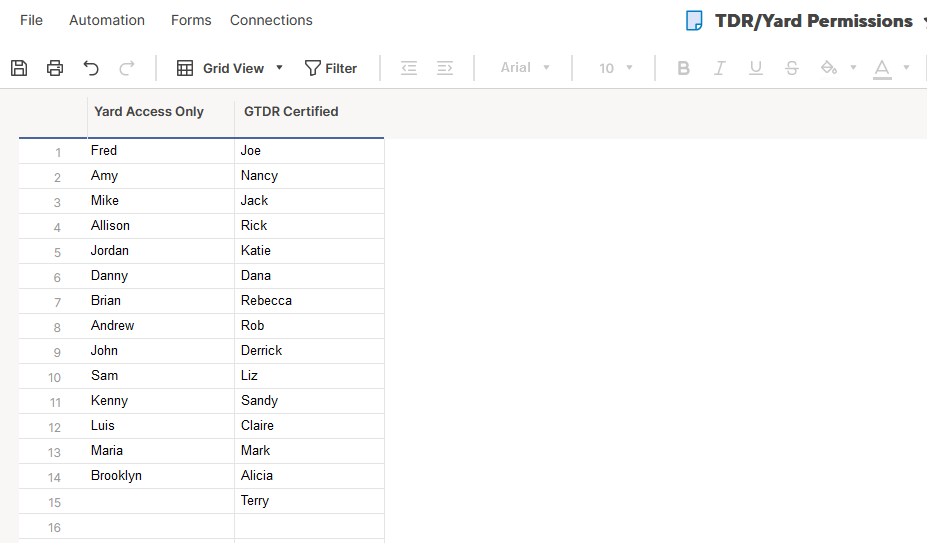Select the cell containing Amy
The width and height of the screenshot is (927, 543).
coord(161,176)
